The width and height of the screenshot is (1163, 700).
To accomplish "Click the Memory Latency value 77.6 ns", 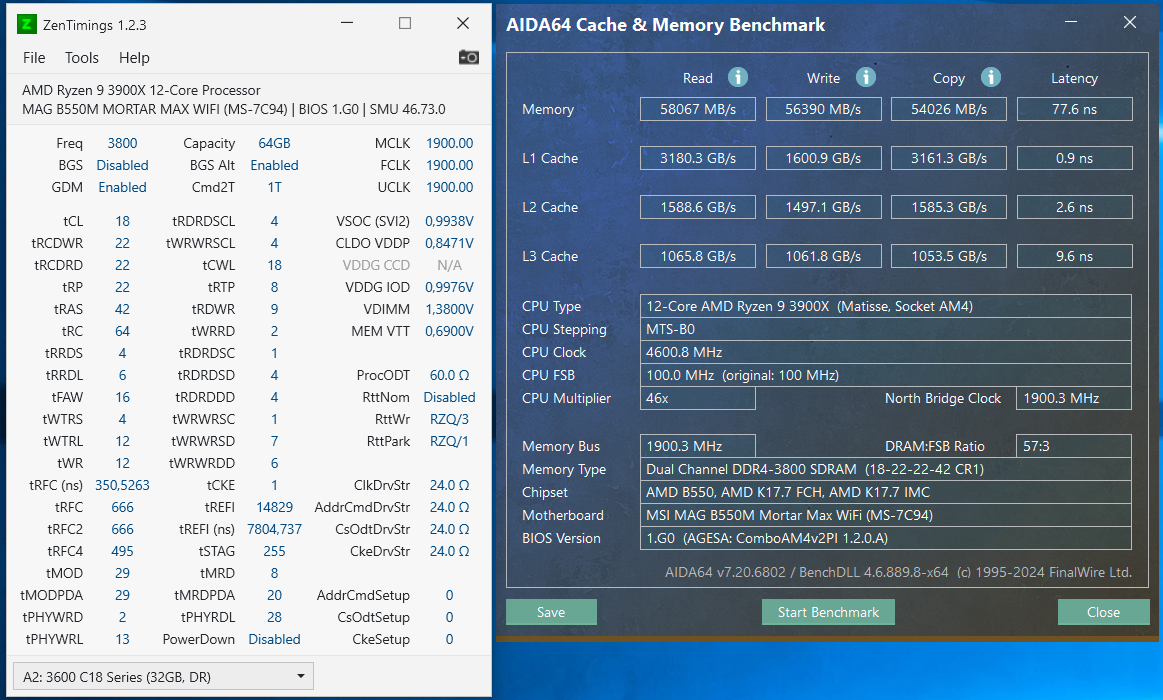I will (1075, 109).
